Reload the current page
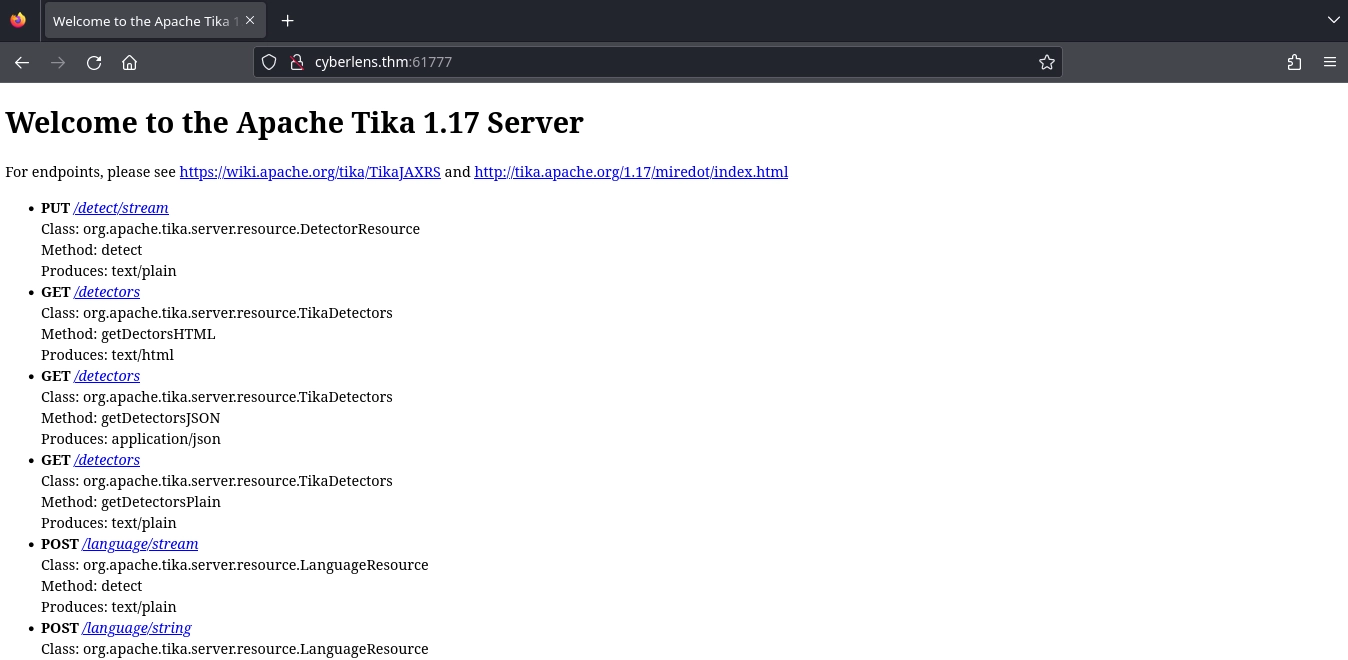 click(94, 62)
